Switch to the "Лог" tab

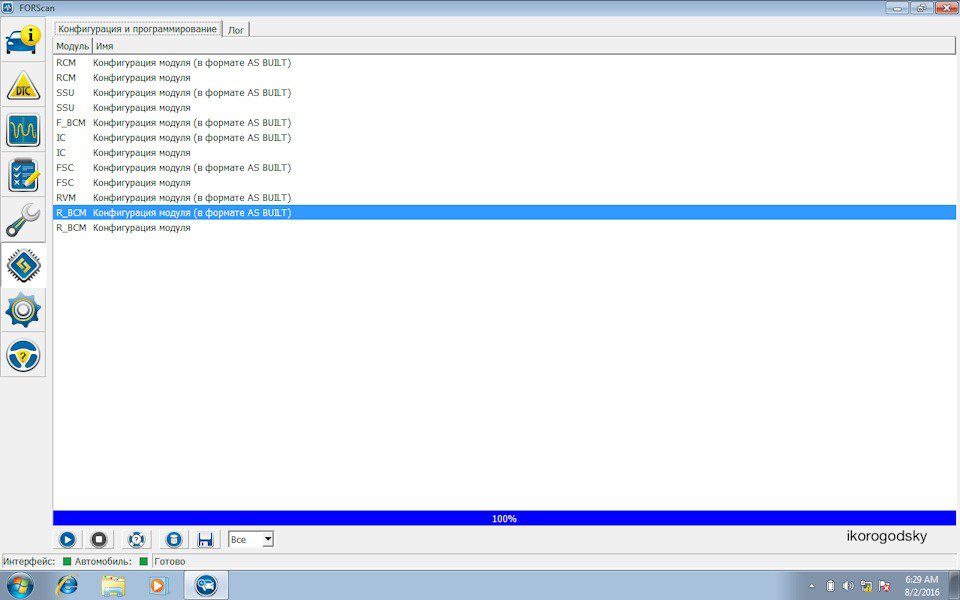pos(236,30)
